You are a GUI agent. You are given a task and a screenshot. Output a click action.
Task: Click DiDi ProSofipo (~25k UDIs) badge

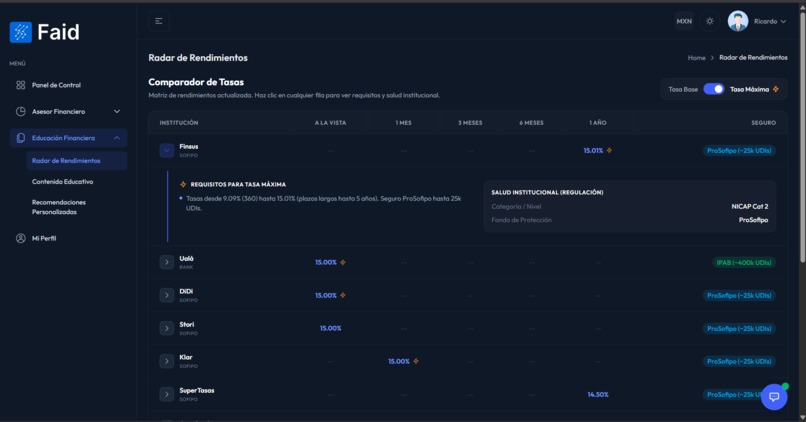point(739,296)
